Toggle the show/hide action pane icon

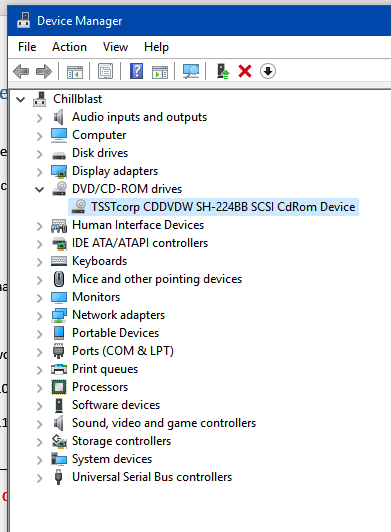(160, 72)
